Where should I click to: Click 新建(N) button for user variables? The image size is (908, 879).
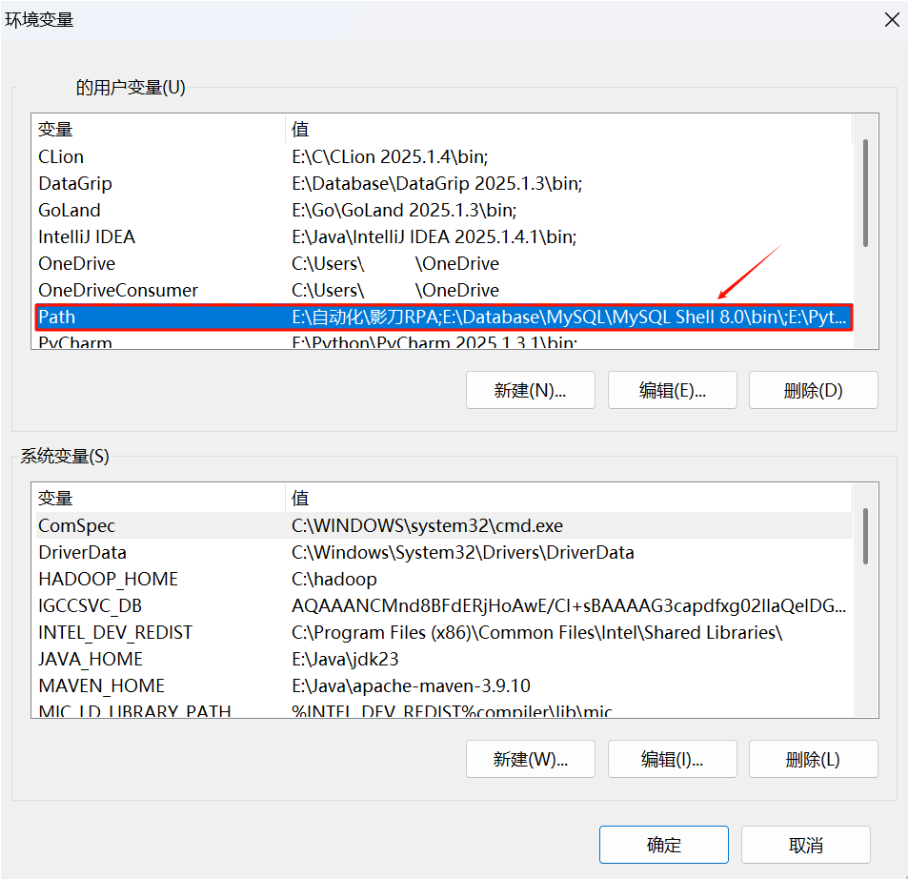coord(530,390)
